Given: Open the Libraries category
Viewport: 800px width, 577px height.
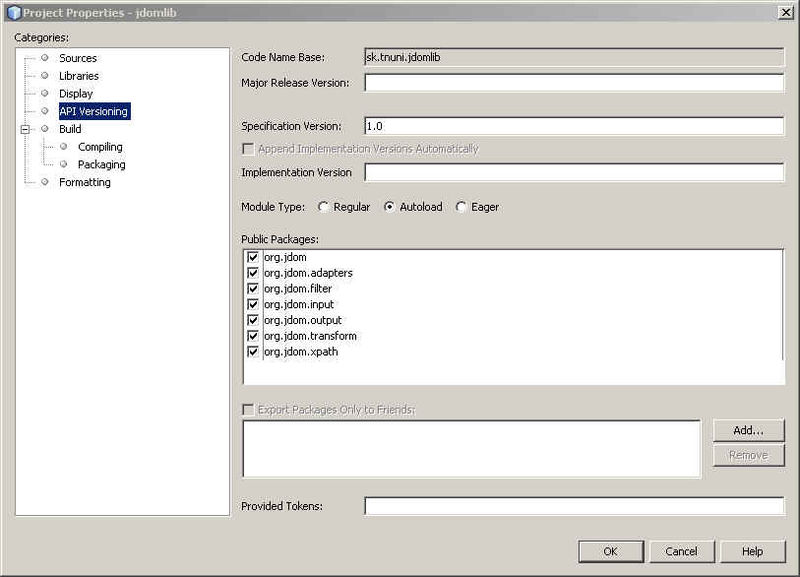Looking at the screenshot, I should coord(78,76).
